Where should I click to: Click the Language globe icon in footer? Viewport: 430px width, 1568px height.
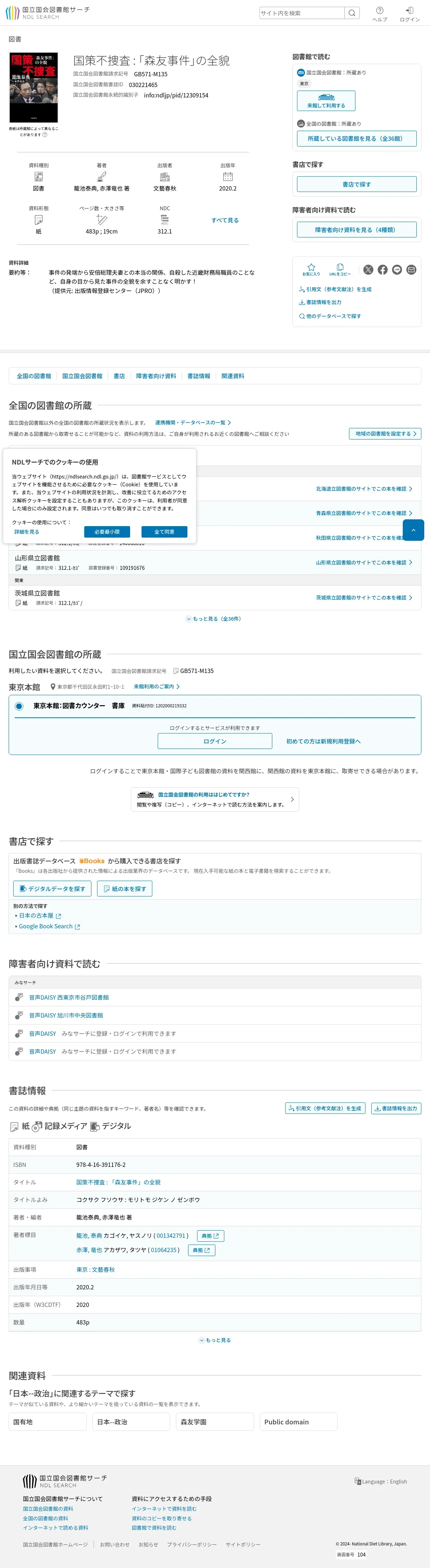[358, 1481]
